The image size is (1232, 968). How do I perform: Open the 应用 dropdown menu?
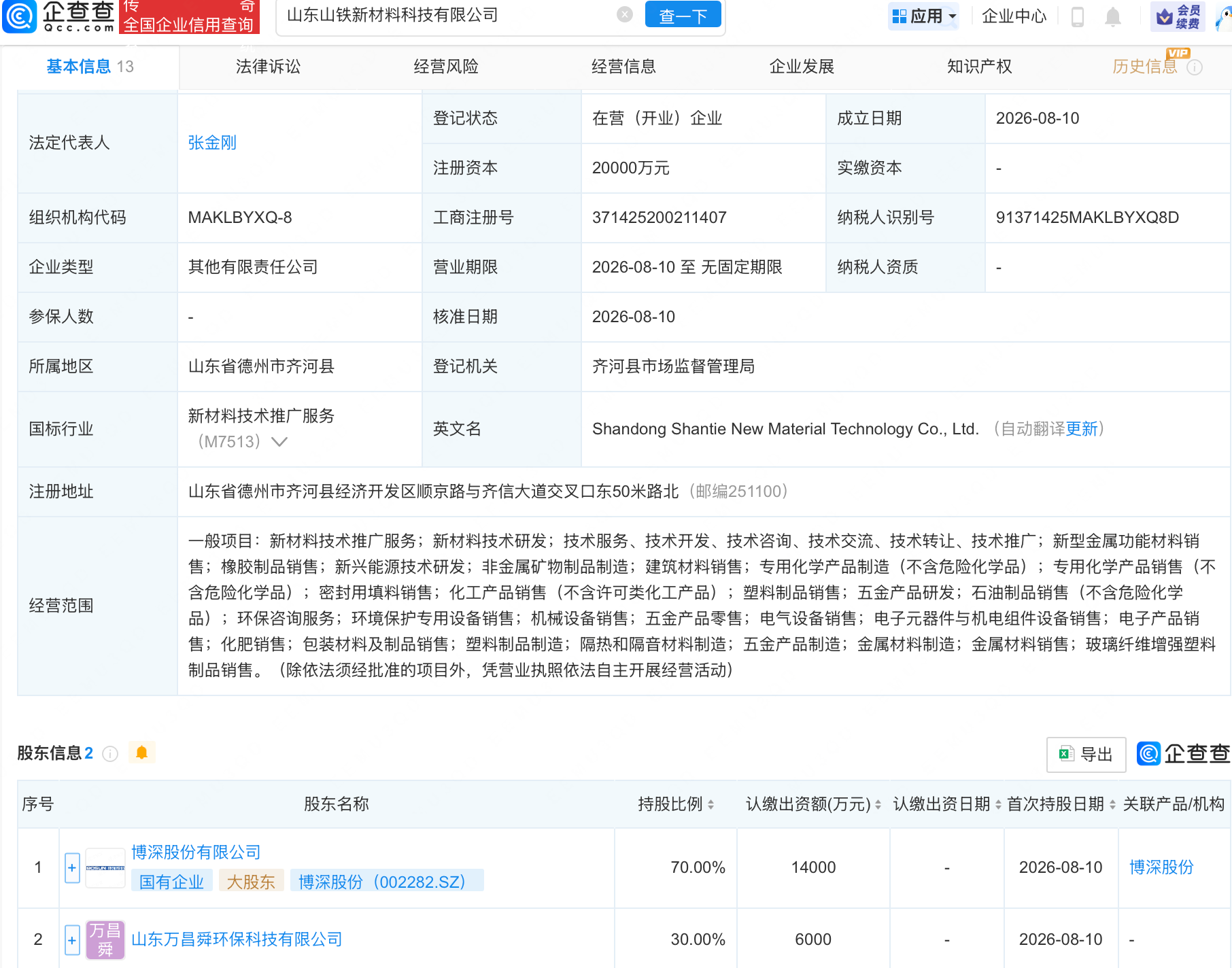pyautogui.click(x=923, y=16)
